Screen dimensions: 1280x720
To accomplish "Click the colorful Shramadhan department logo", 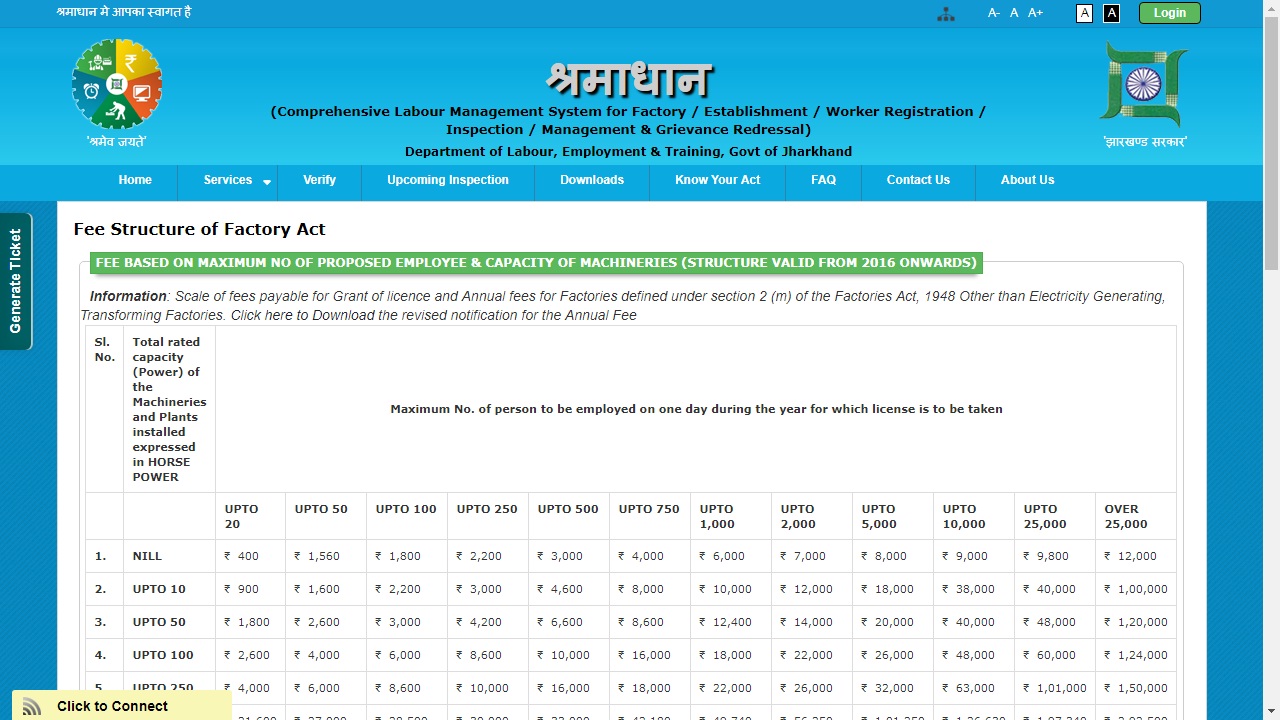I will [x=117, y=85].
